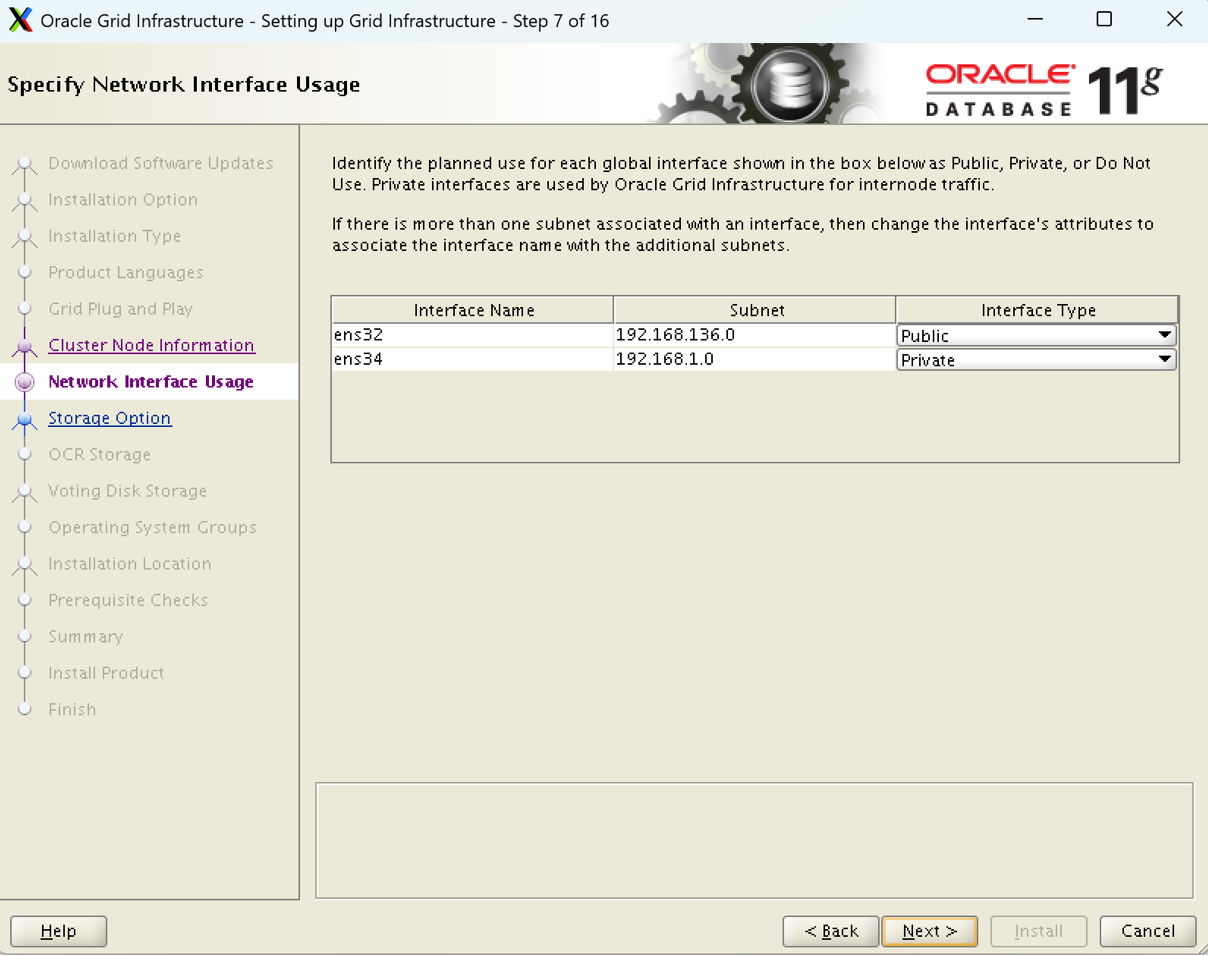This screenshot has height=956, width=1208.
Task: Select Network Interface Usage step
Action: 151,382
